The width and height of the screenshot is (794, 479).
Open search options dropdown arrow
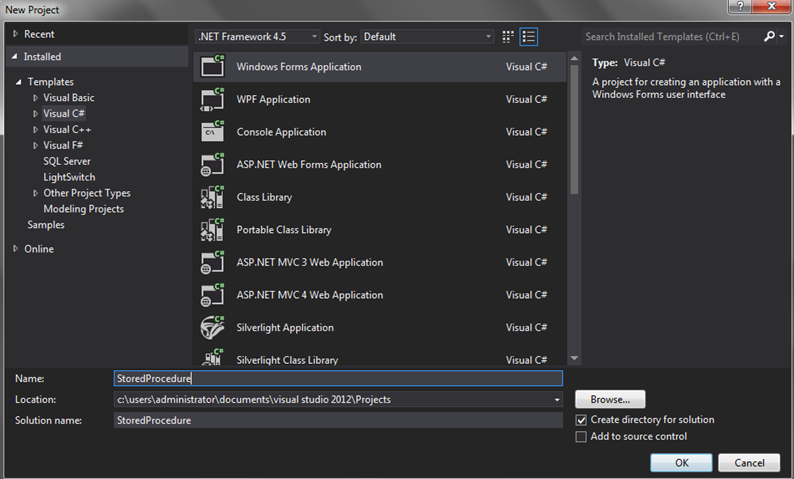coord(782,36)
